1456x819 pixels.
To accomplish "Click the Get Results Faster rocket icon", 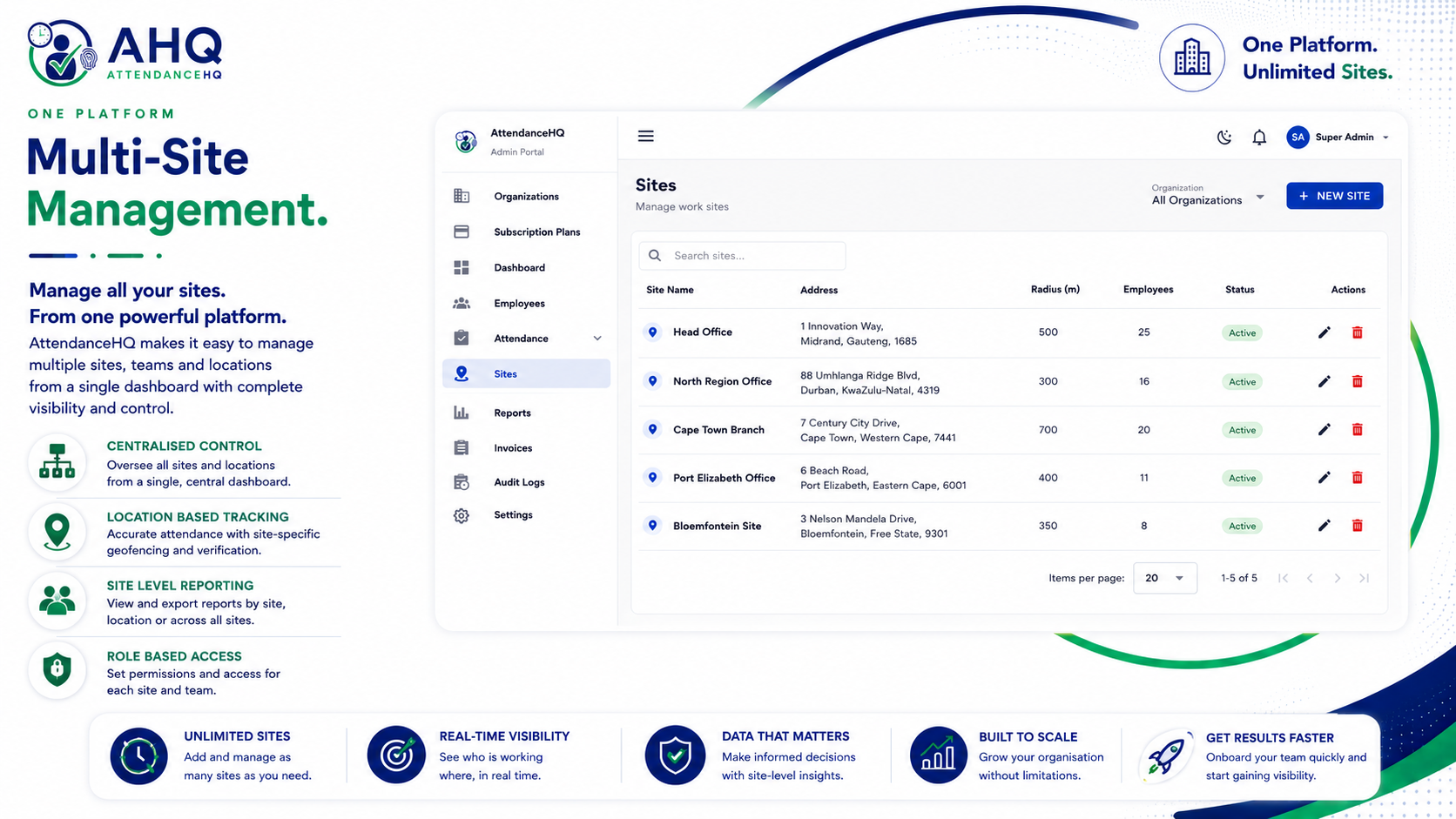I will point(1165,755).
